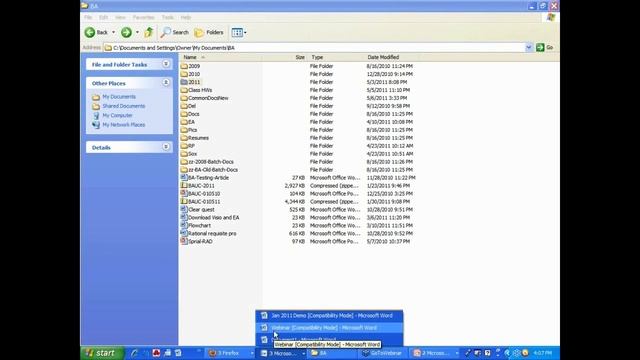The image size is (640, 360).
Task: Click the RP folder name
Action: (191, 146)
